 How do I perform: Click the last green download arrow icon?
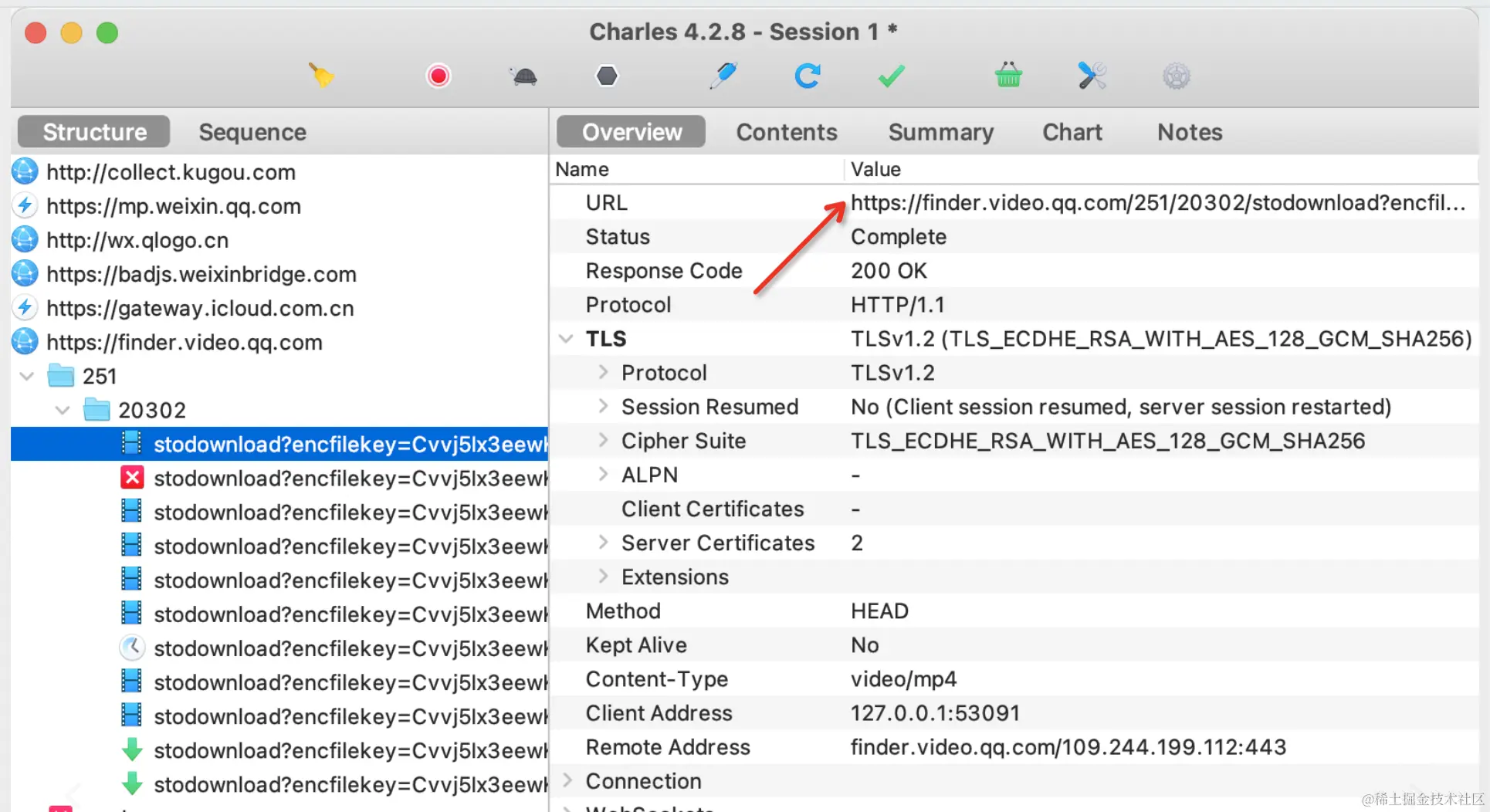pyautogui.click(x=132, y=783)
